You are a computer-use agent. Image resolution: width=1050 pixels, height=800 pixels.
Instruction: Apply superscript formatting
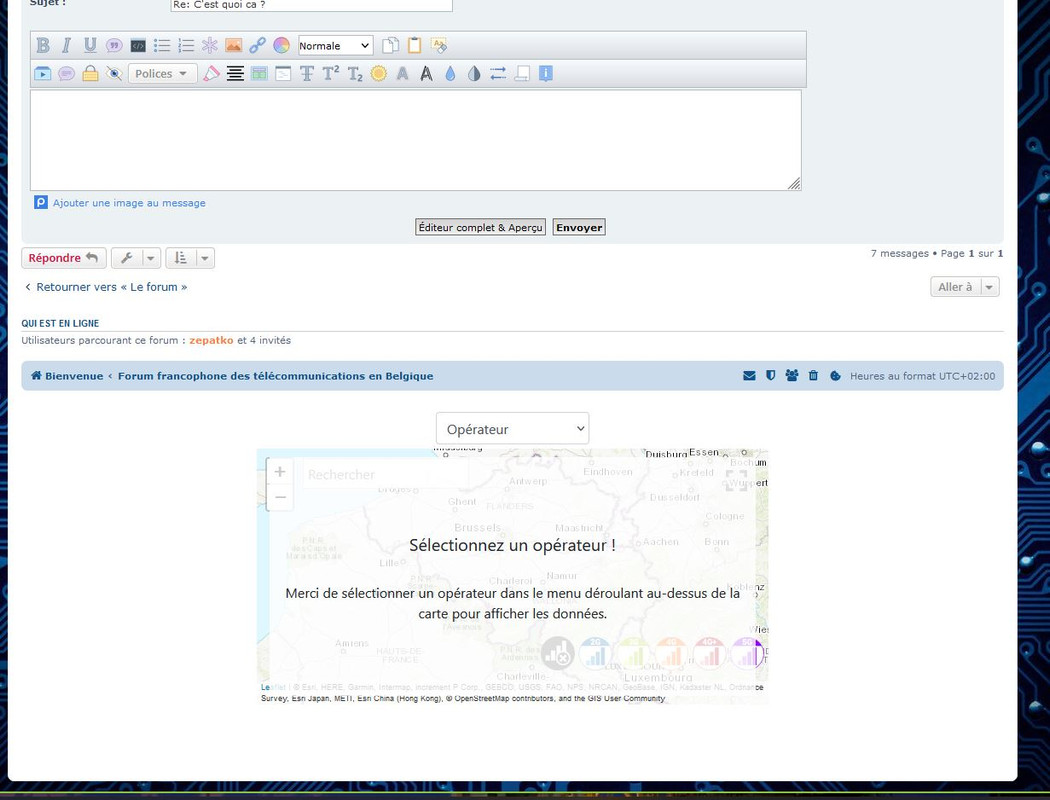(331, 74)
